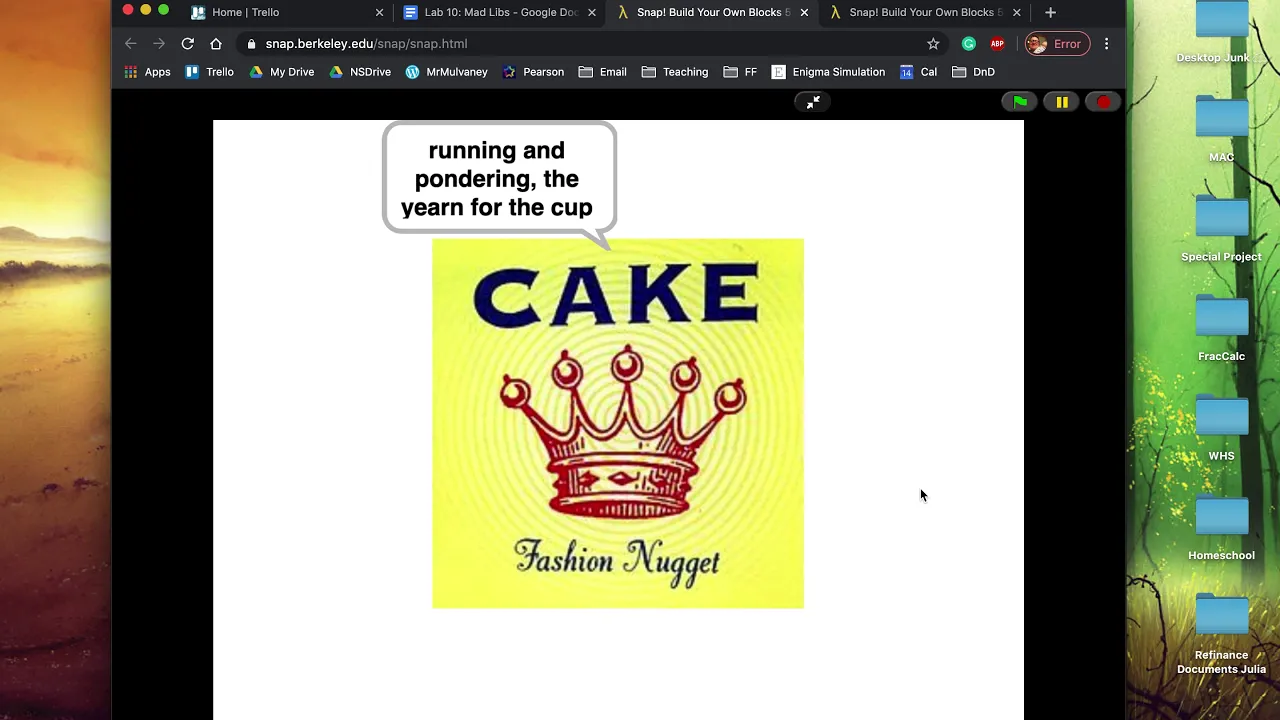Open the MrMulvaney bookmark
This screenshot has height=720, width=1280.
click(x=446, y=72)
